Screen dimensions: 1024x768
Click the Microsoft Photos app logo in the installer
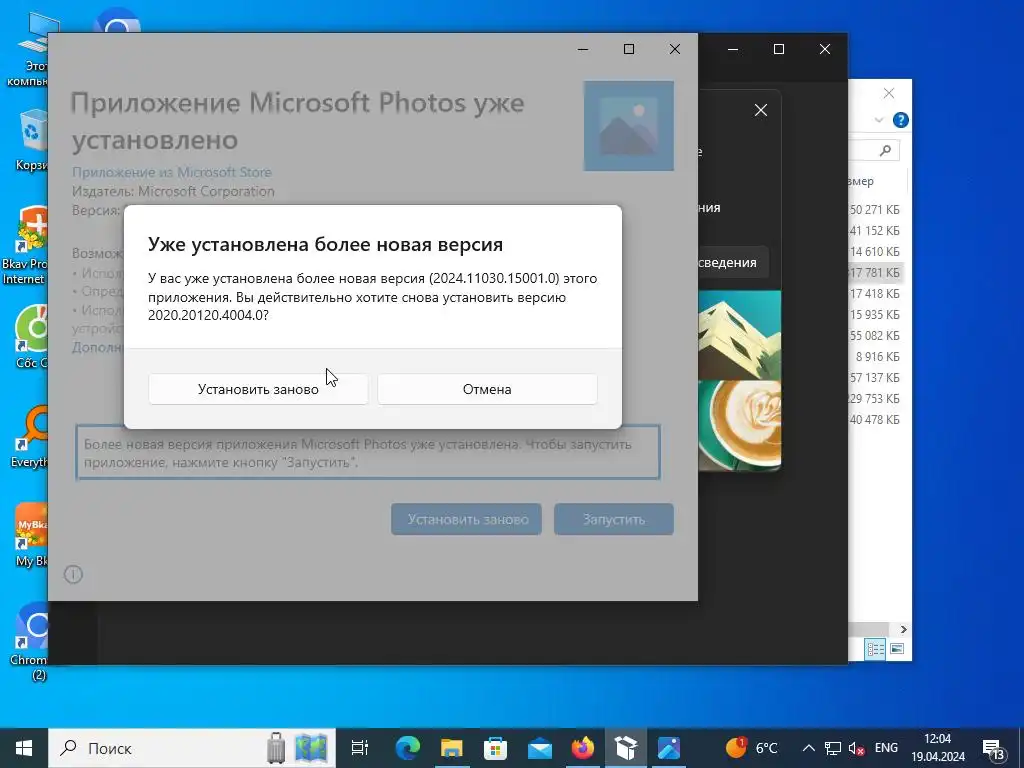(628, 125)
